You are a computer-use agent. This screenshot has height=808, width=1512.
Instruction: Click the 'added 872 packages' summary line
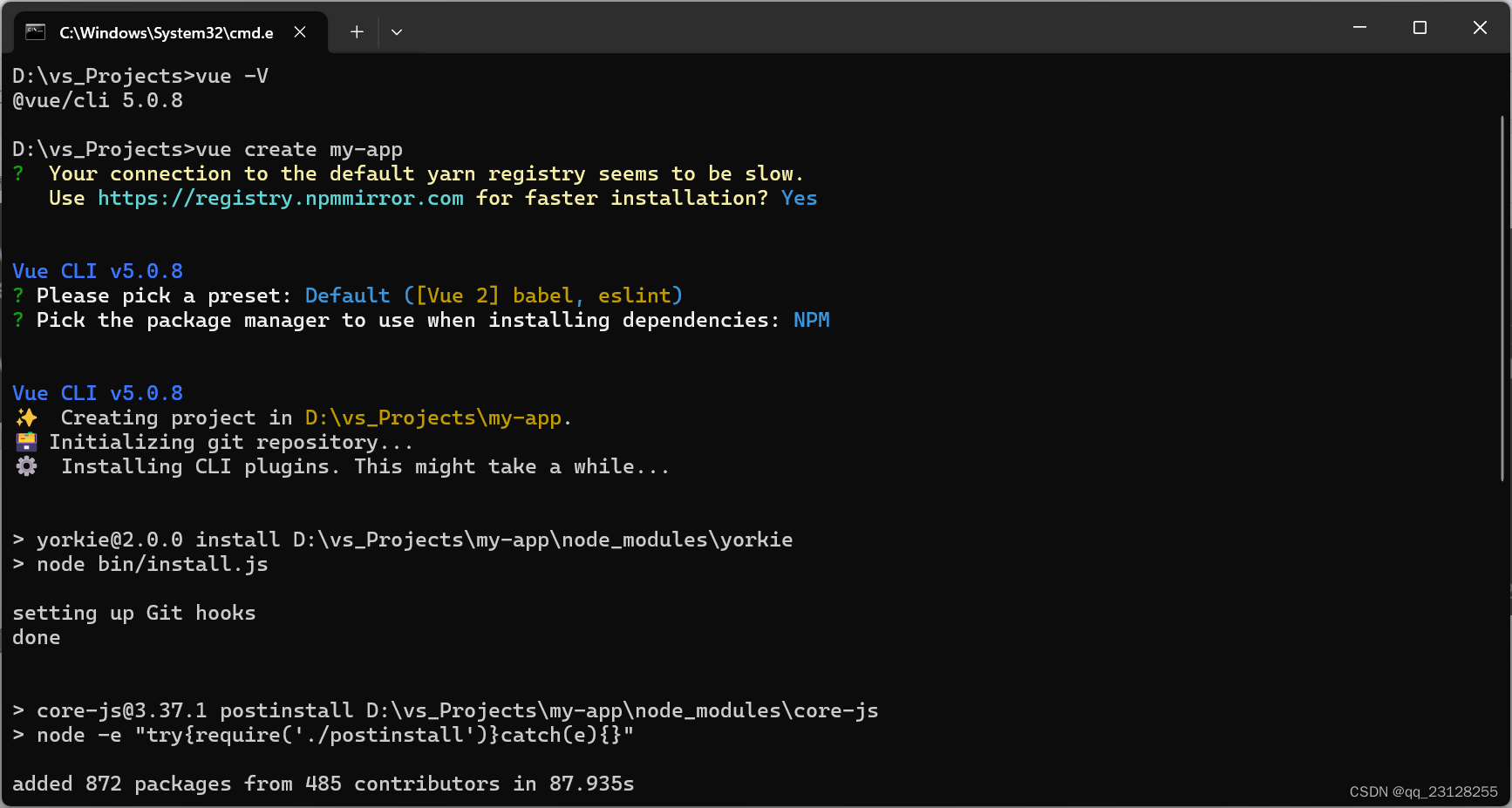pyautogui.click(x=324, y=784)
